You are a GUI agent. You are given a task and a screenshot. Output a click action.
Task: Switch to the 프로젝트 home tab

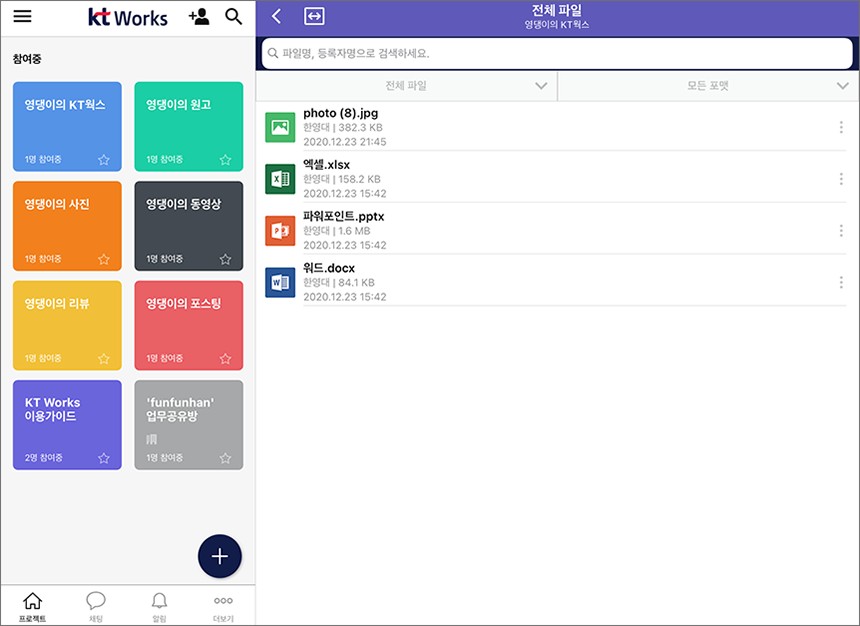32,607
